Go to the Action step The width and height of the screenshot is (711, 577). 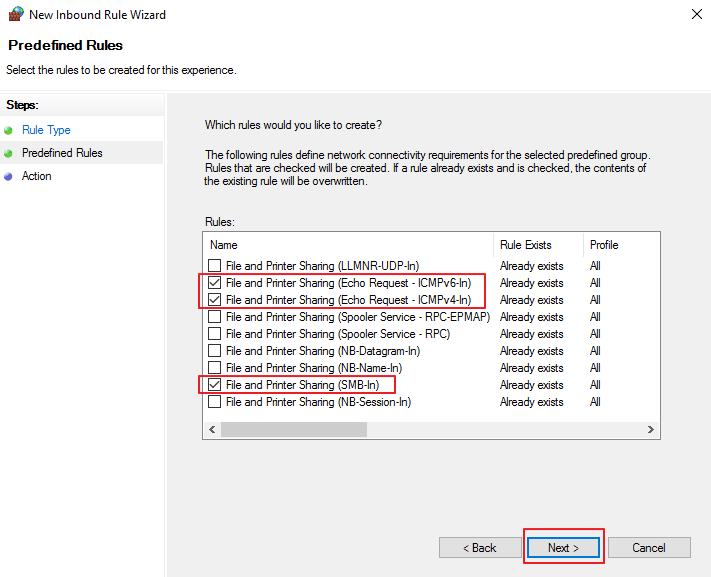[x=37, y=176]
